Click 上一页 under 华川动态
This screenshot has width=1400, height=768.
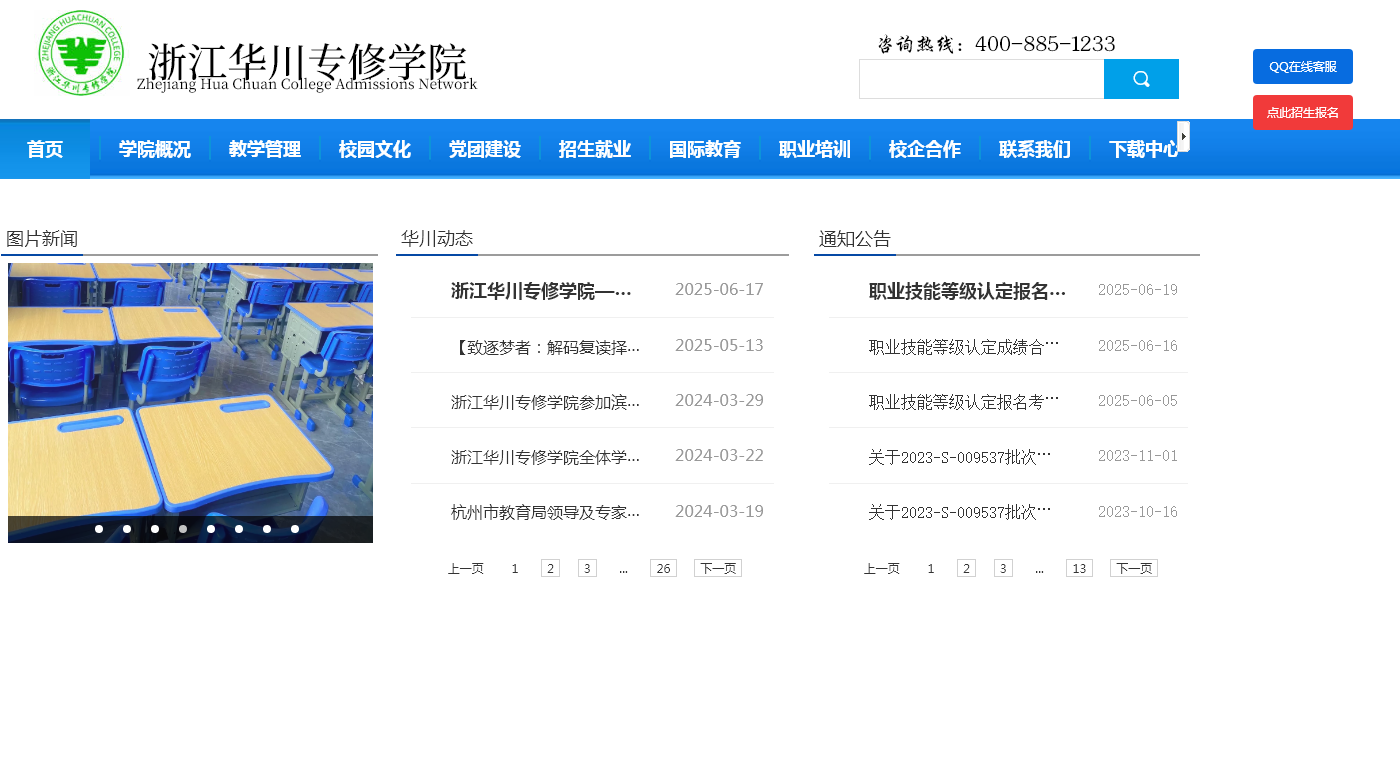coord(466,568)
